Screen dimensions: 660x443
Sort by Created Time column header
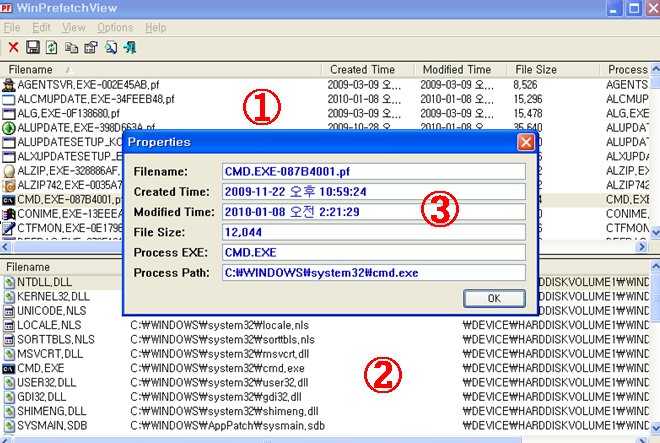pyautogui.click(x=368, y=69)
